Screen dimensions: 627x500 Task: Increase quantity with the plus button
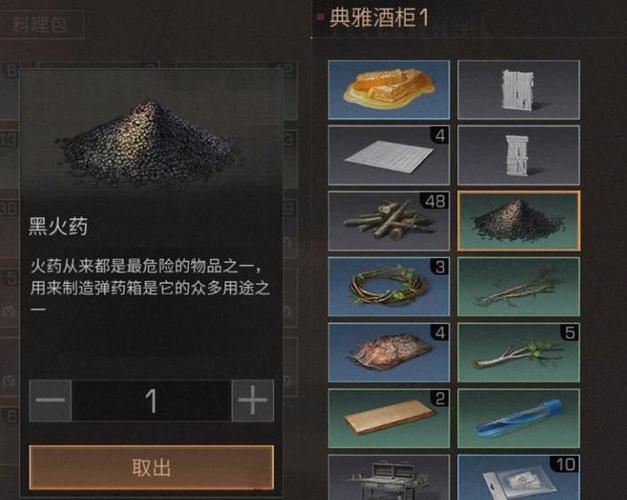253,400
